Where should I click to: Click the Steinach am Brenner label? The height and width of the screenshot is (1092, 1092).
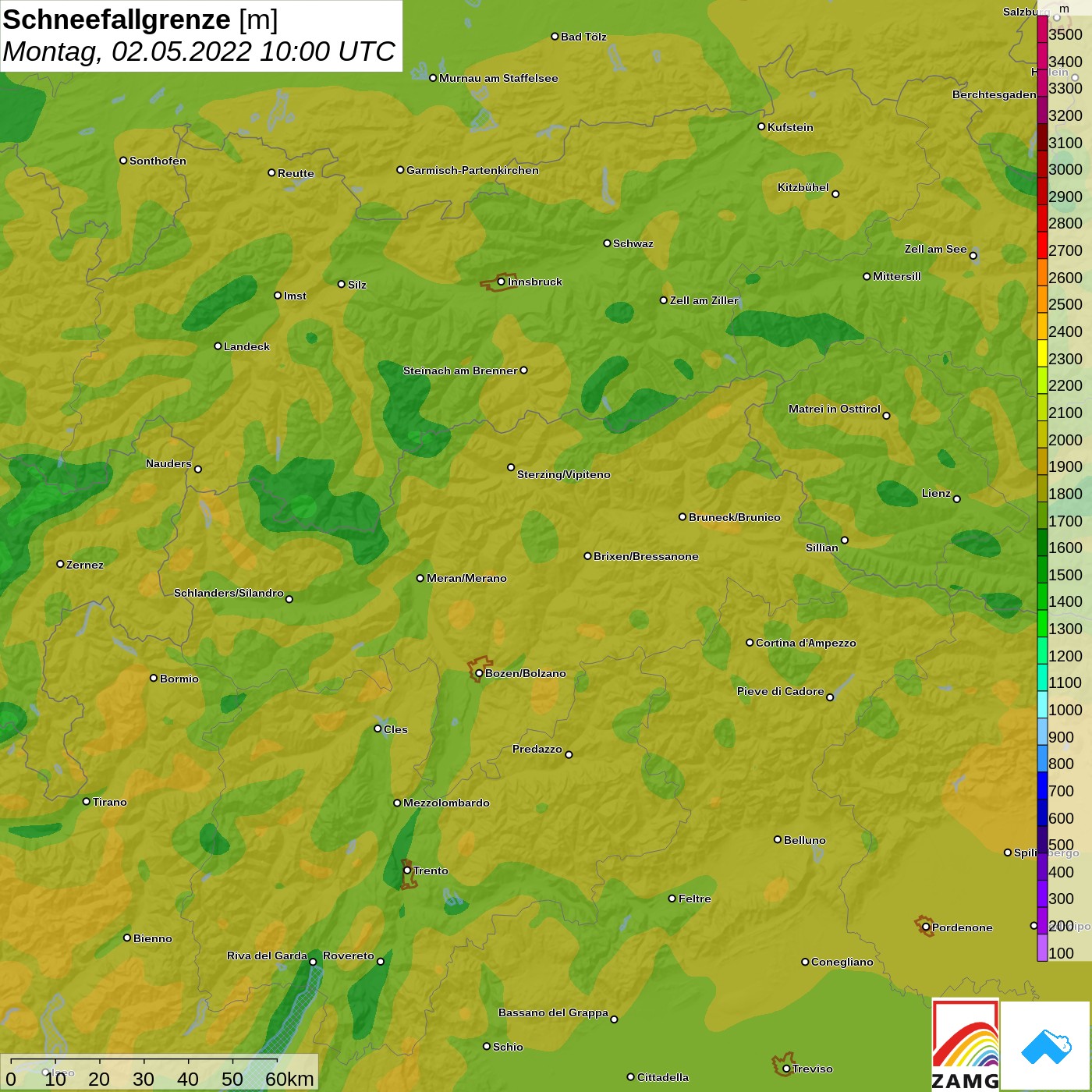tap(460, 370)
